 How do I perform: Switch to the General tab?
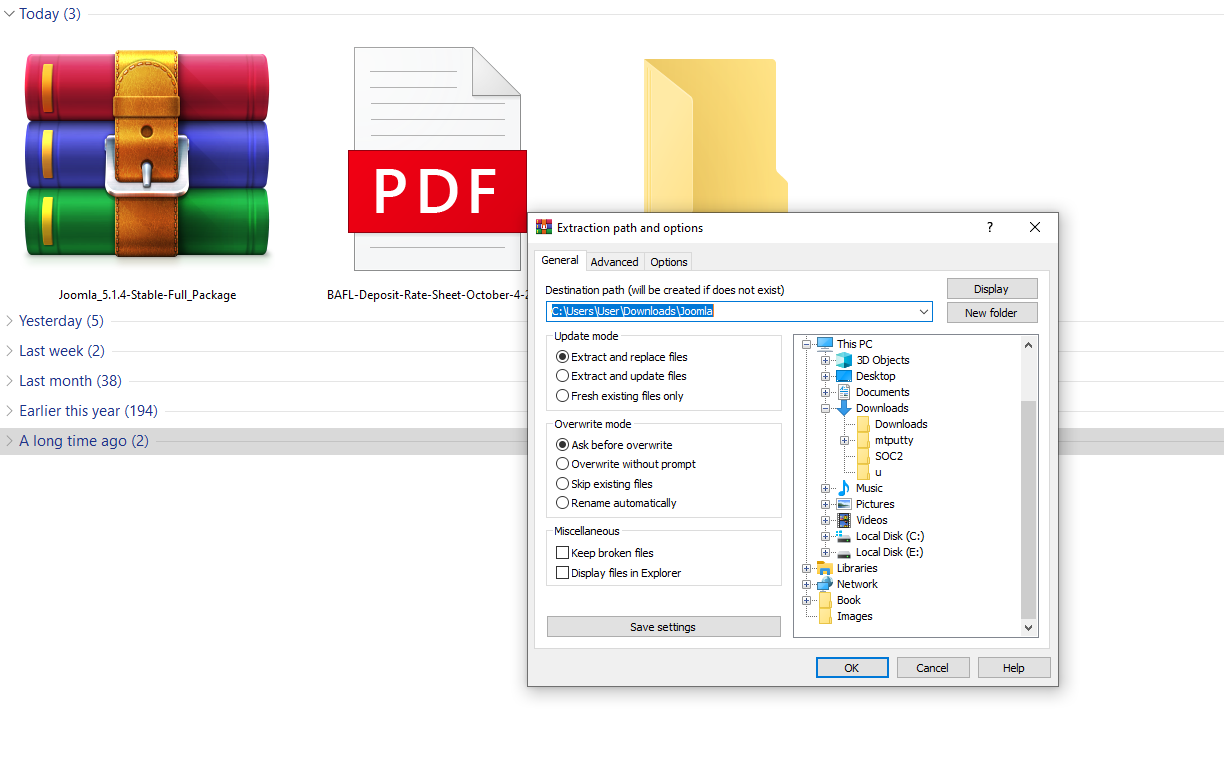click(560, 260)
